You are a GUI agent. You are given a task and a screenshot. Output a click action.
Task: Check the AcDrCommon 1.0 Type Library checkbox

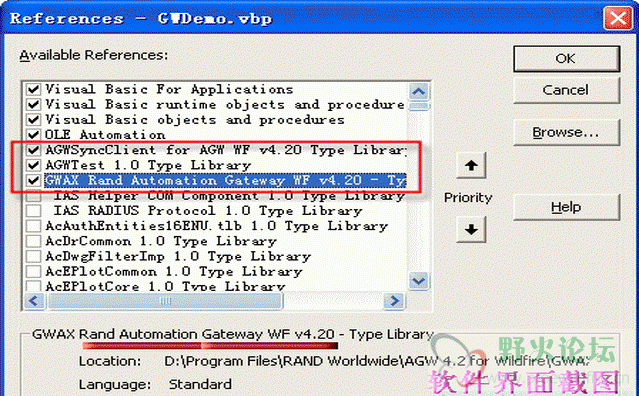pos(33,241)
